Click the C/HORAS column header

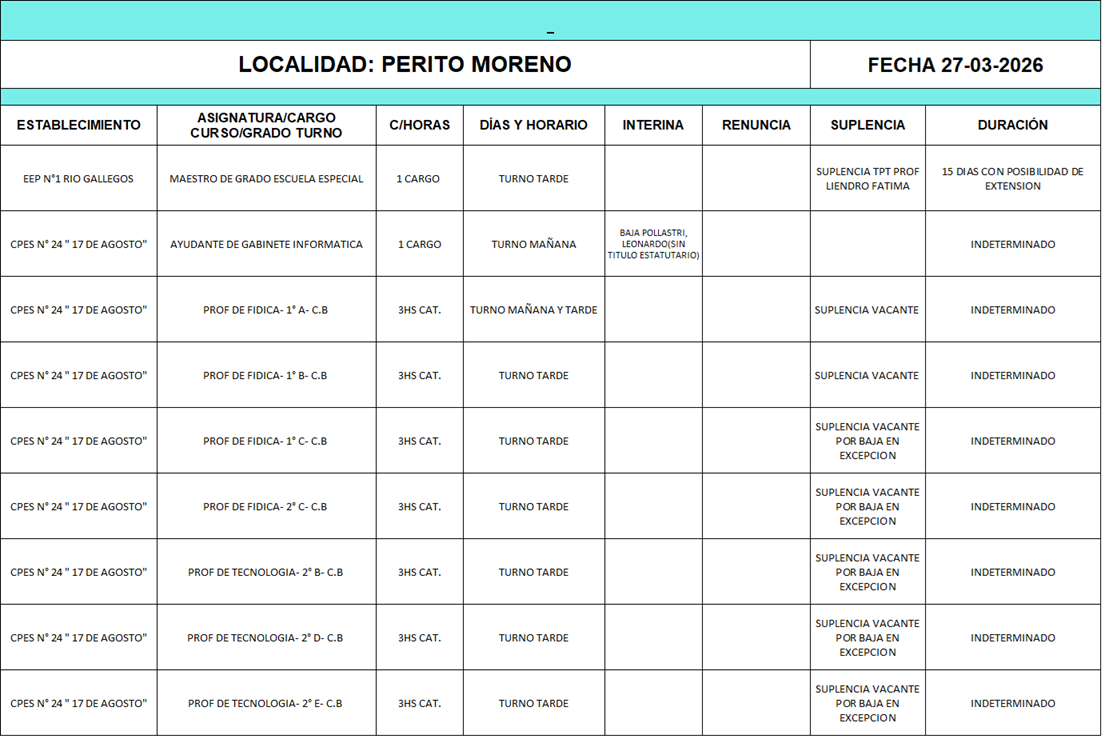(419, 125)
